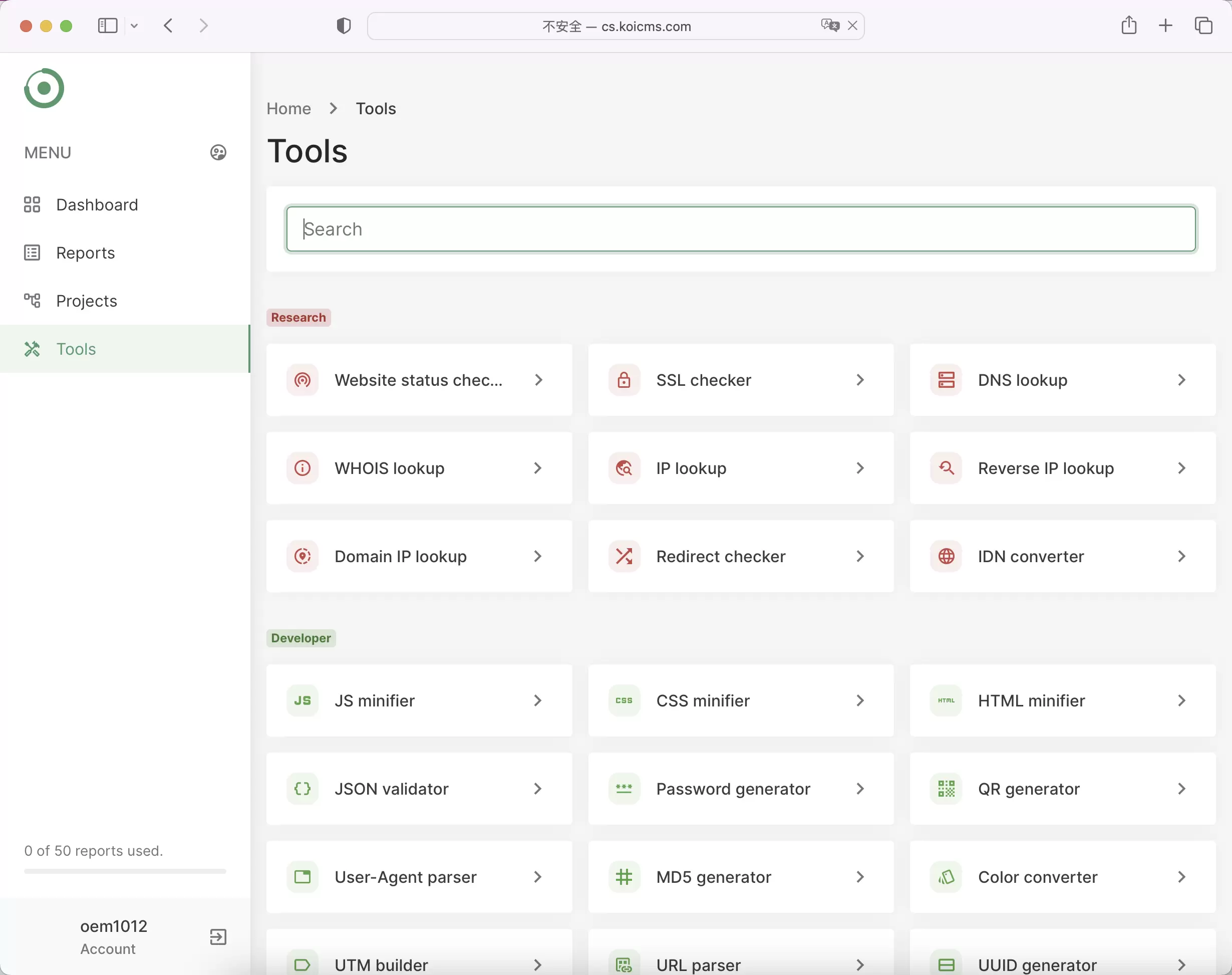
Task: Click the Website status checker icon
Action: 302,380
